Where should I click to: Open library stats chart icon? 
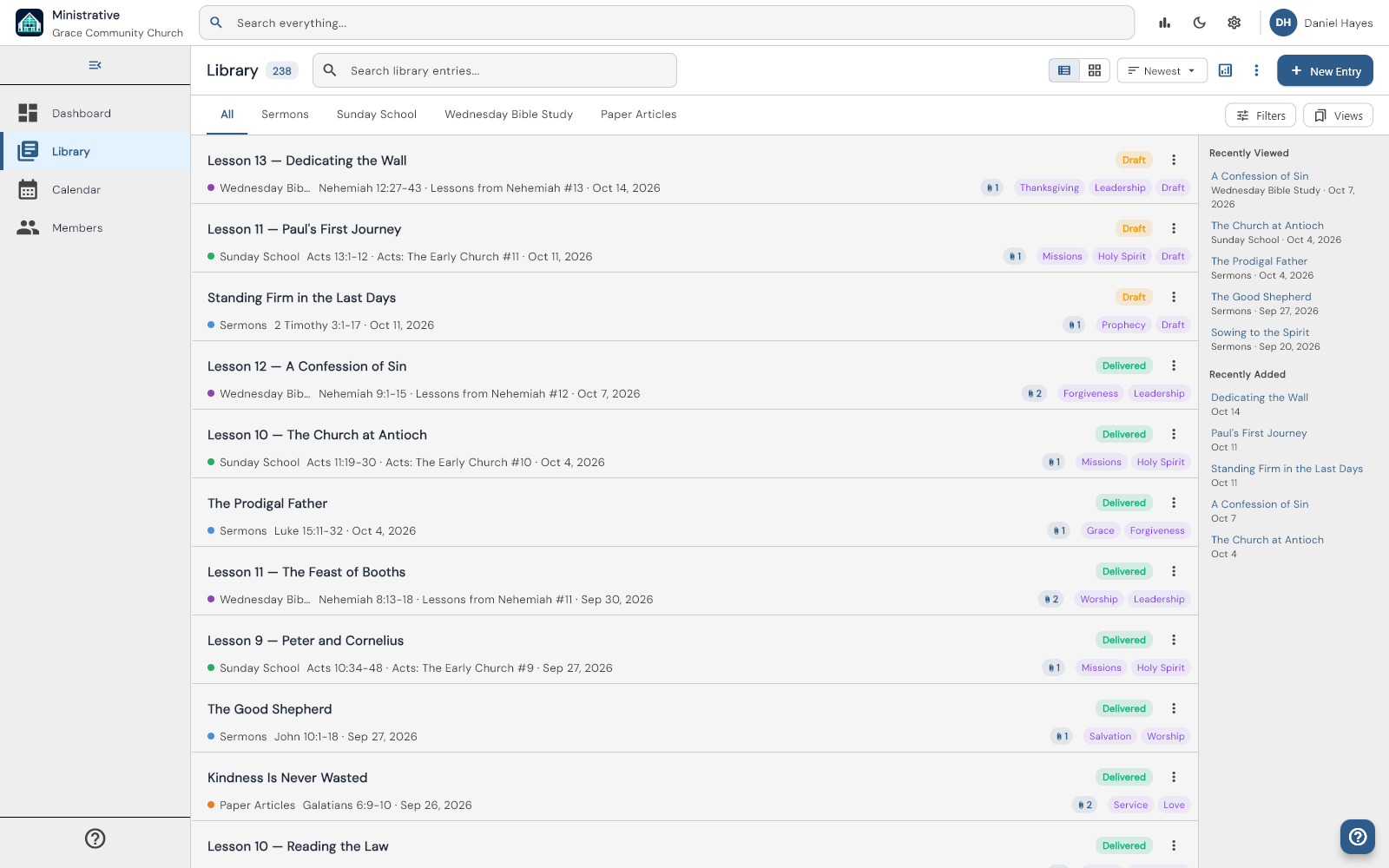tap(1226, 70)
